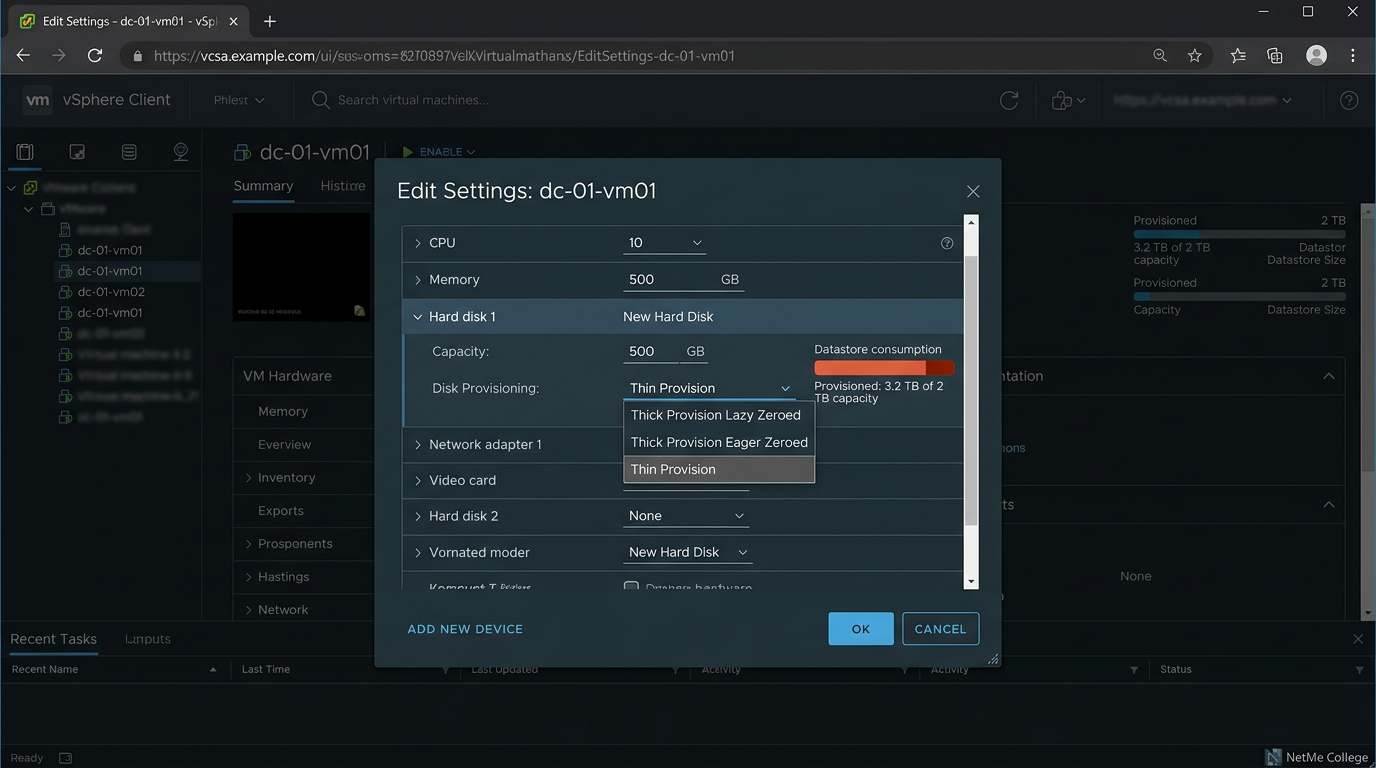Click the corner icon on console thumbnail
The width and height of the screenshot is (1376, 768).
click(x=359, y=311)
